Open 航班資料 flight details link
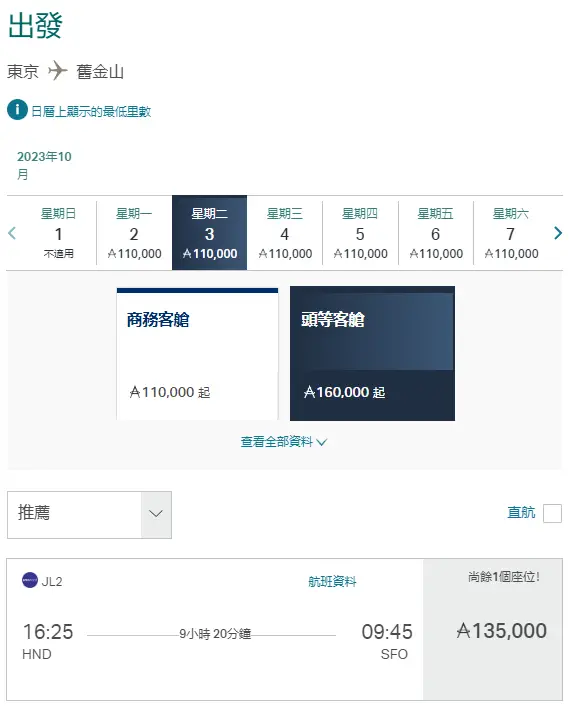569x709 pixels. [332, 581]
